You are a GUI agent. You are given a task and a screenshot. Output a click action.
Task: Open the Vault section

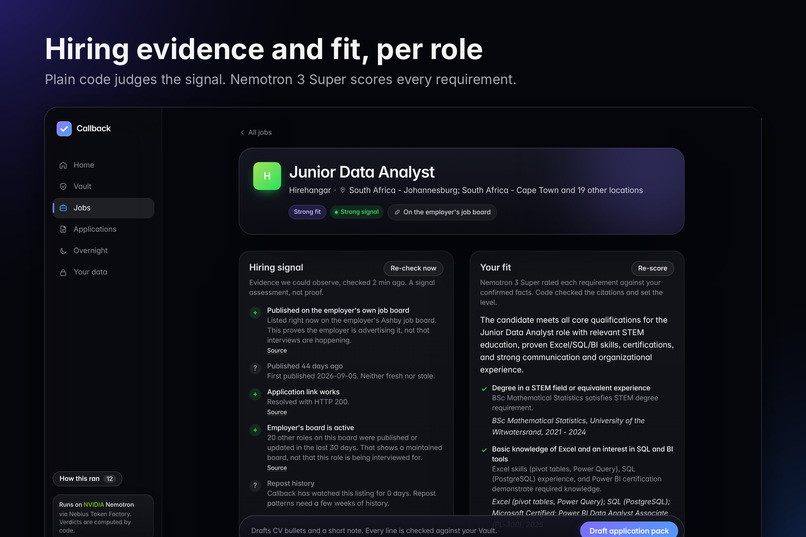coord(103,187)
